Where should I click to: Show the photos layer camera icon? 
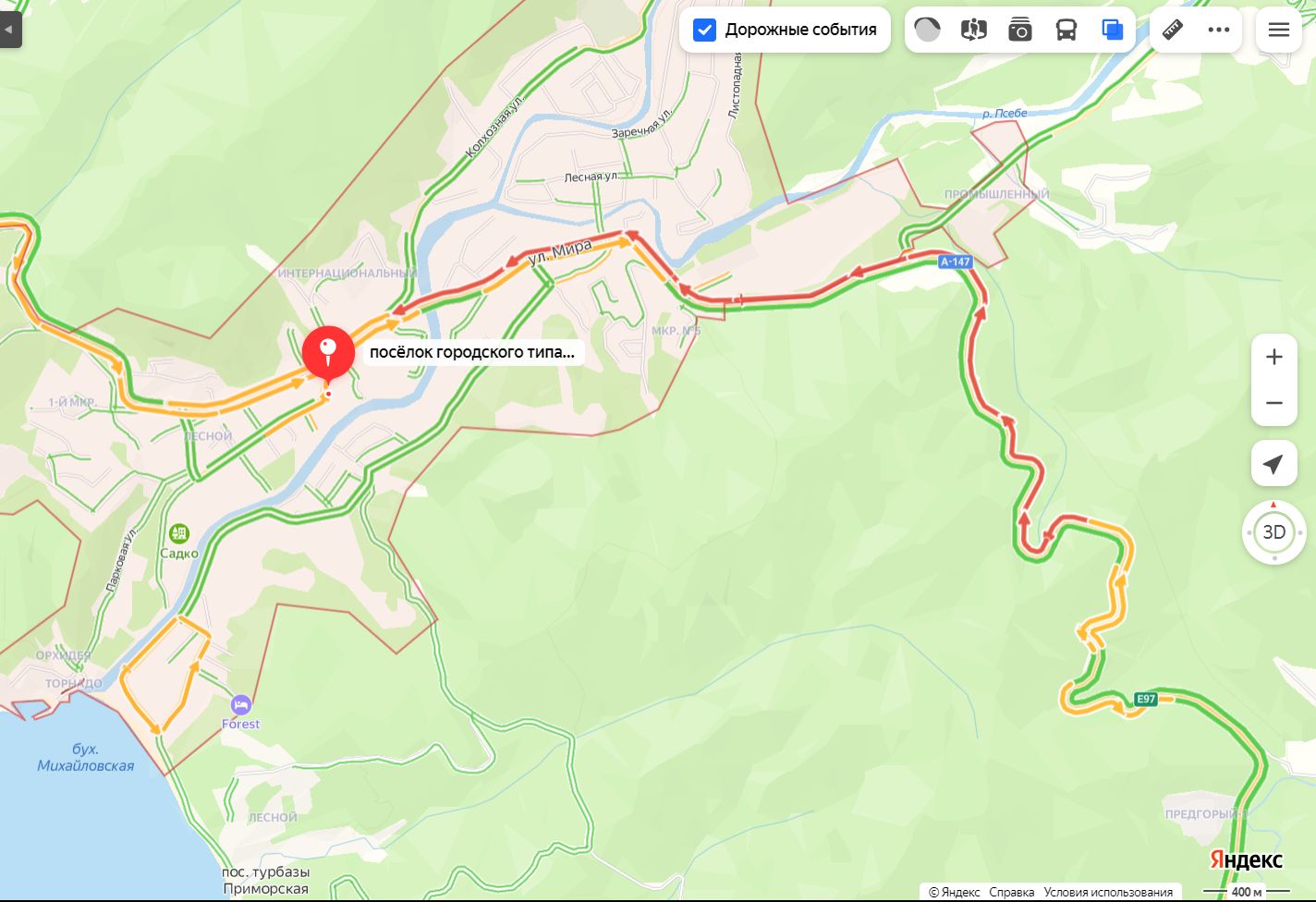click(x=1020, y=30)
